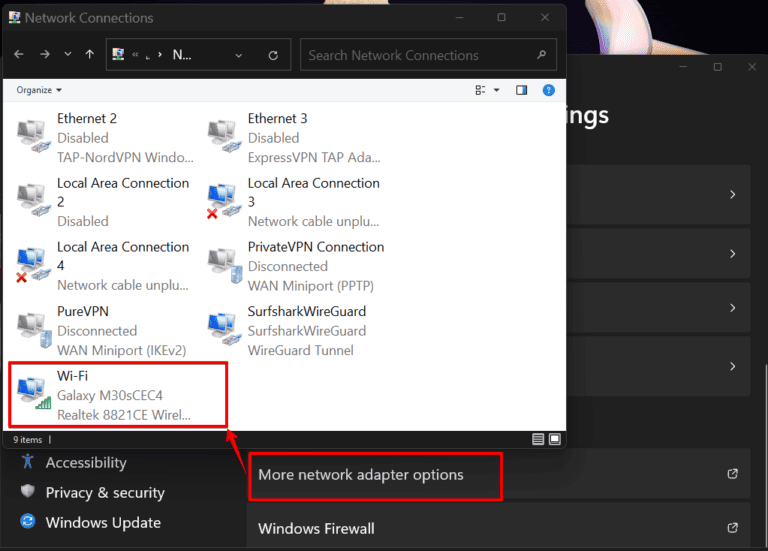768x551 pixels.
Task: Switch to large icons view in status bar
Action: click(x=555, y=439)
